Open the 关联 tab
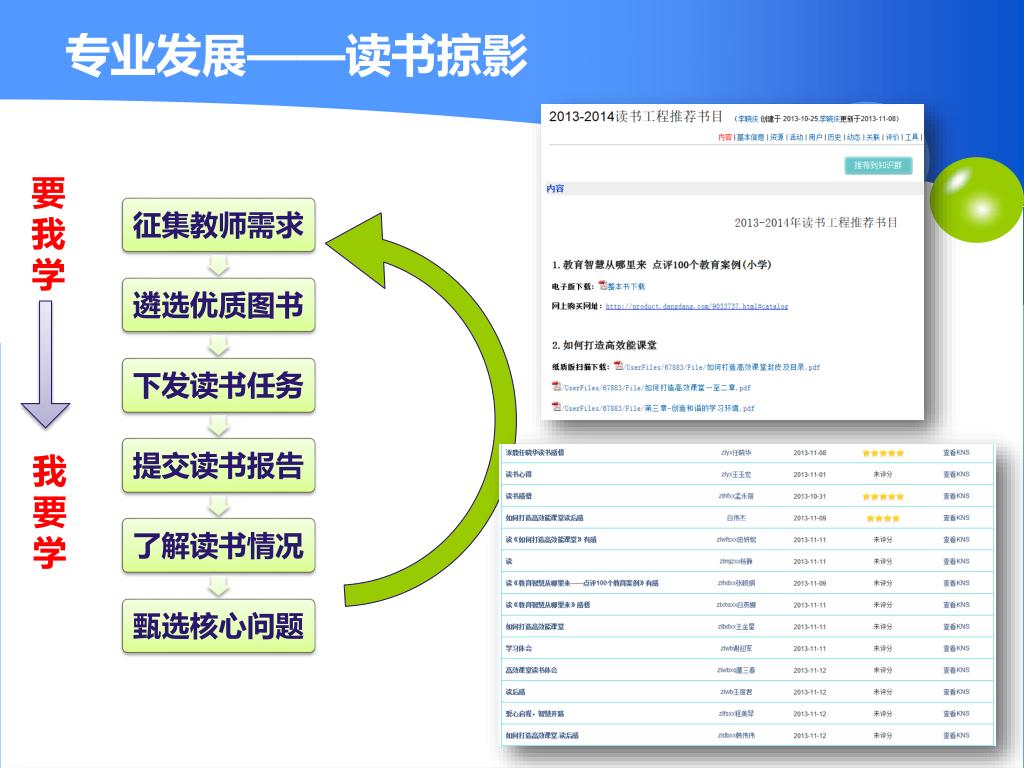This screenshot has height=768, width=1024. point(872,137)
